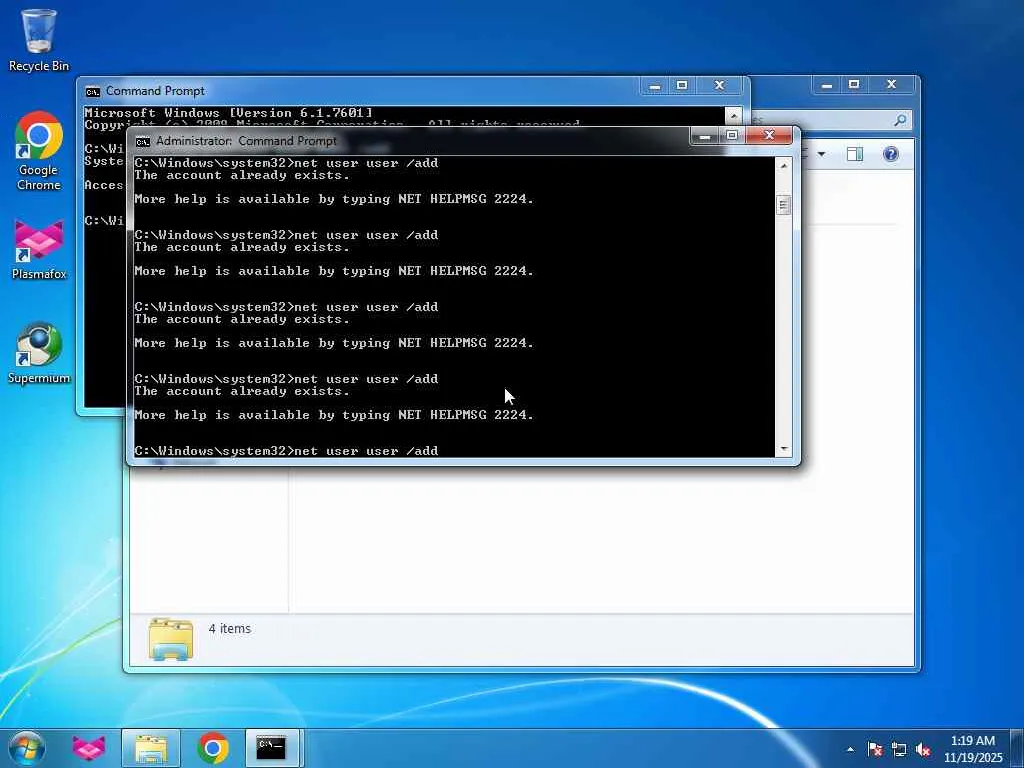Select the Google Chrome desktop shortcut
The image size is (1024, 768).
pyautogui.click(x=39, y=151)
